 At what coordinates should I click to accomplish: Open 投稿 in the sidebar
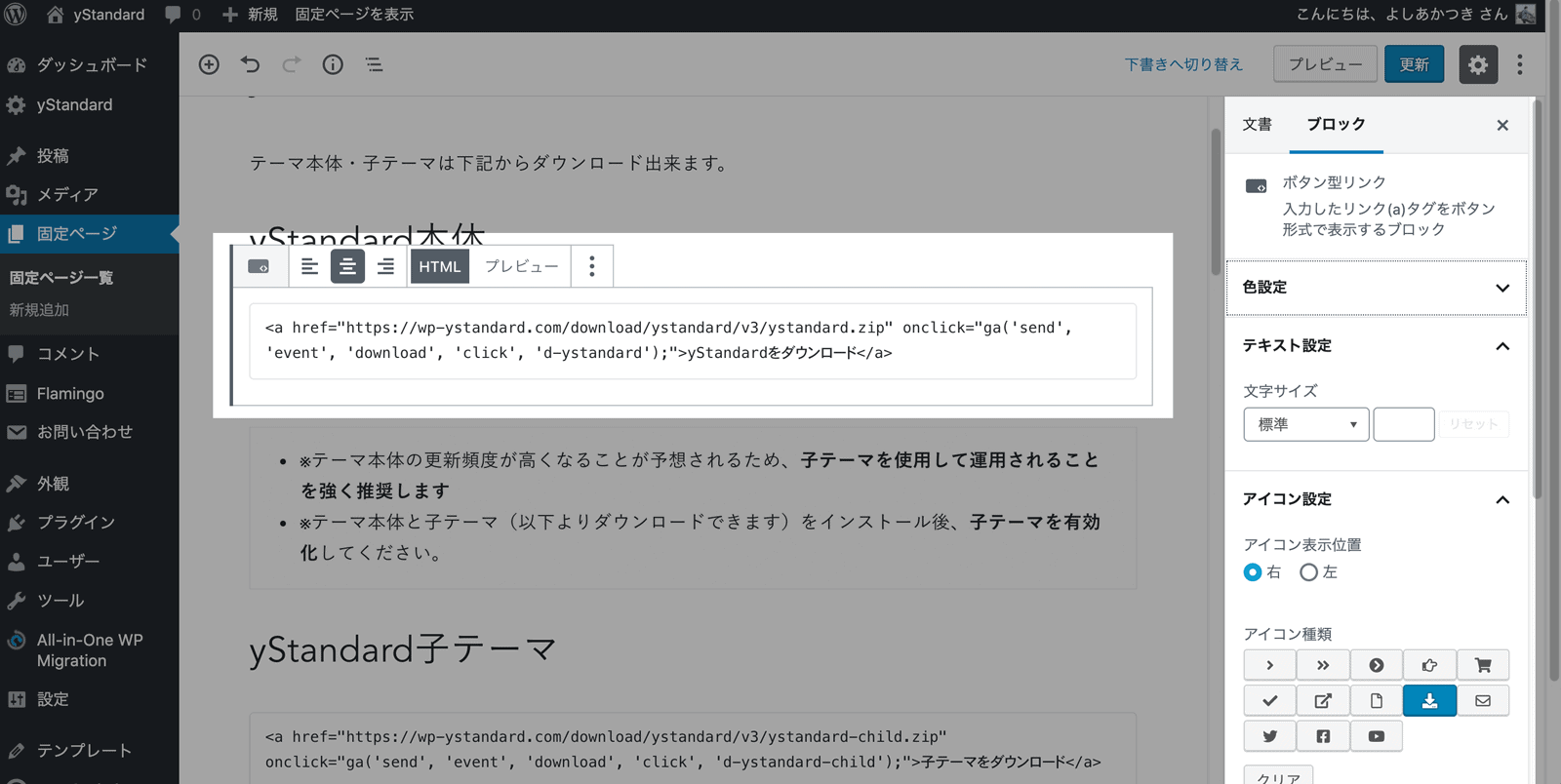point(90,156)
